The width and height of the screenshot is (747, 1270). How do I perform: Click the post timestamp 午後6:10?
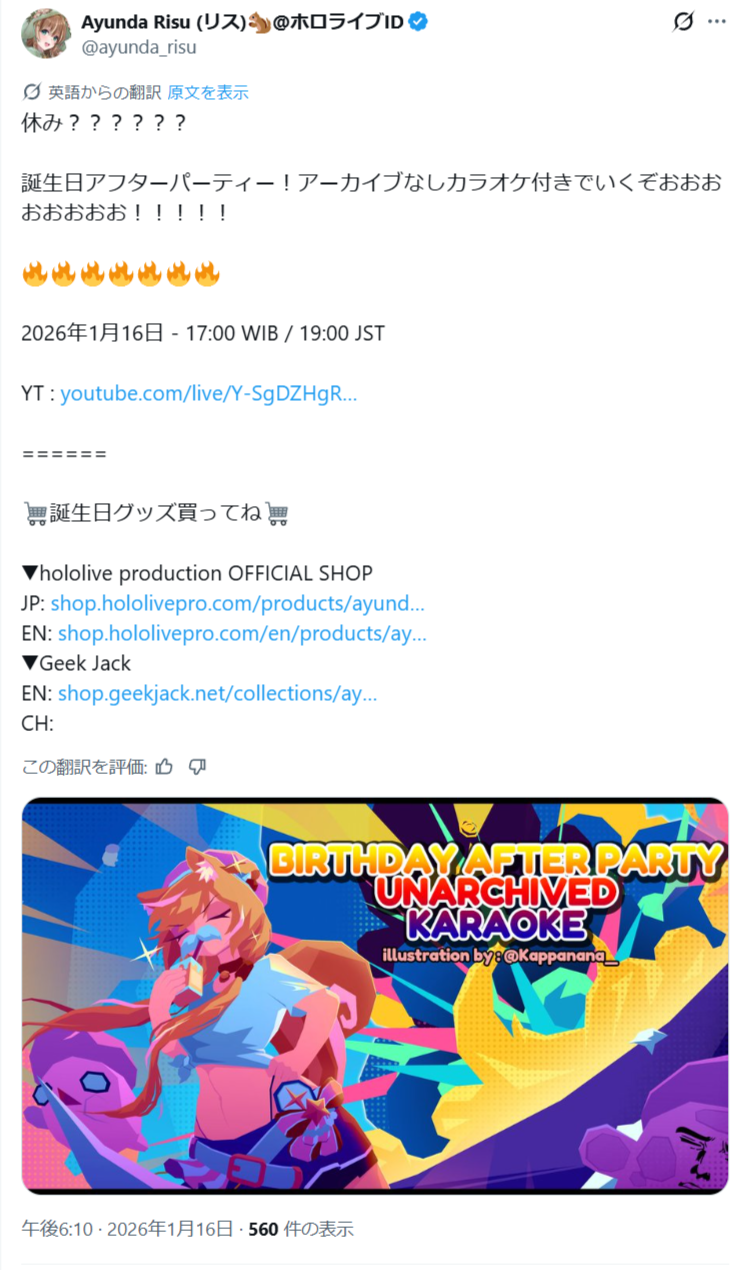58,1228
